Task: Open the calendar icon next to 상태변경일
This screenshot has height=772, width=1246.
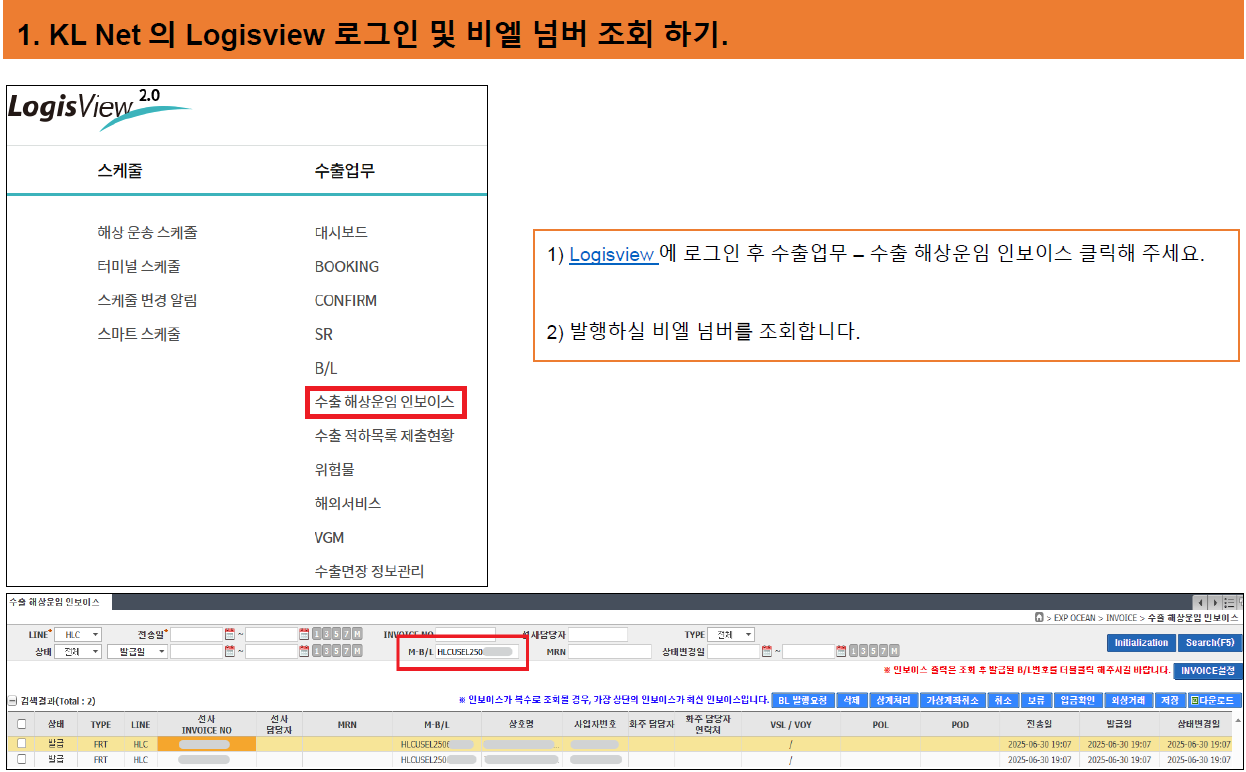Action: tap(768, 651)
